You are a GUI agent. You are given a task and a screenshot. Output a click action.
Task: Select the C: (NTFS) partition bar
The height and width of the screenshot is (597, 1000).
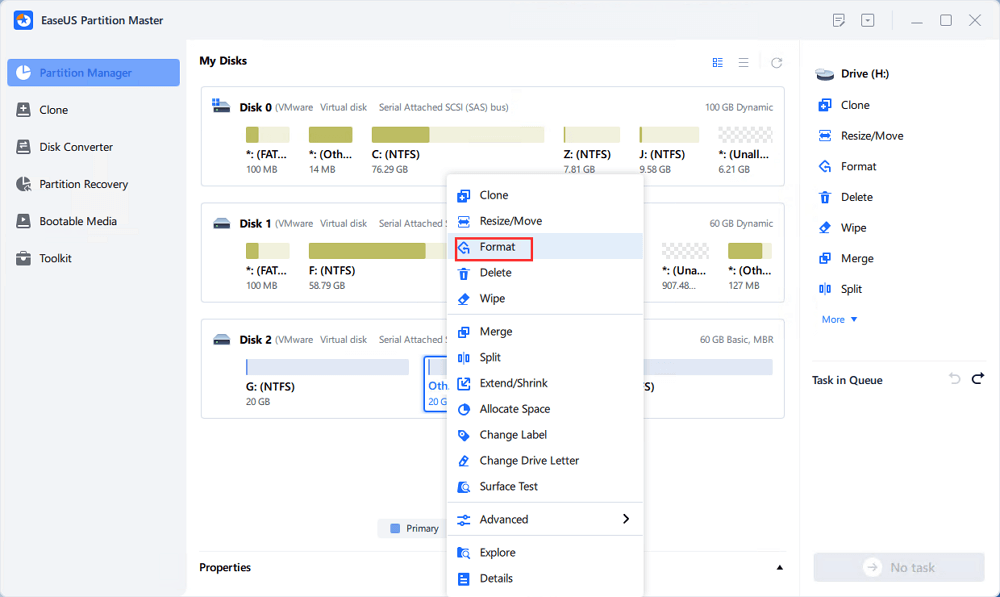[457, 135]
